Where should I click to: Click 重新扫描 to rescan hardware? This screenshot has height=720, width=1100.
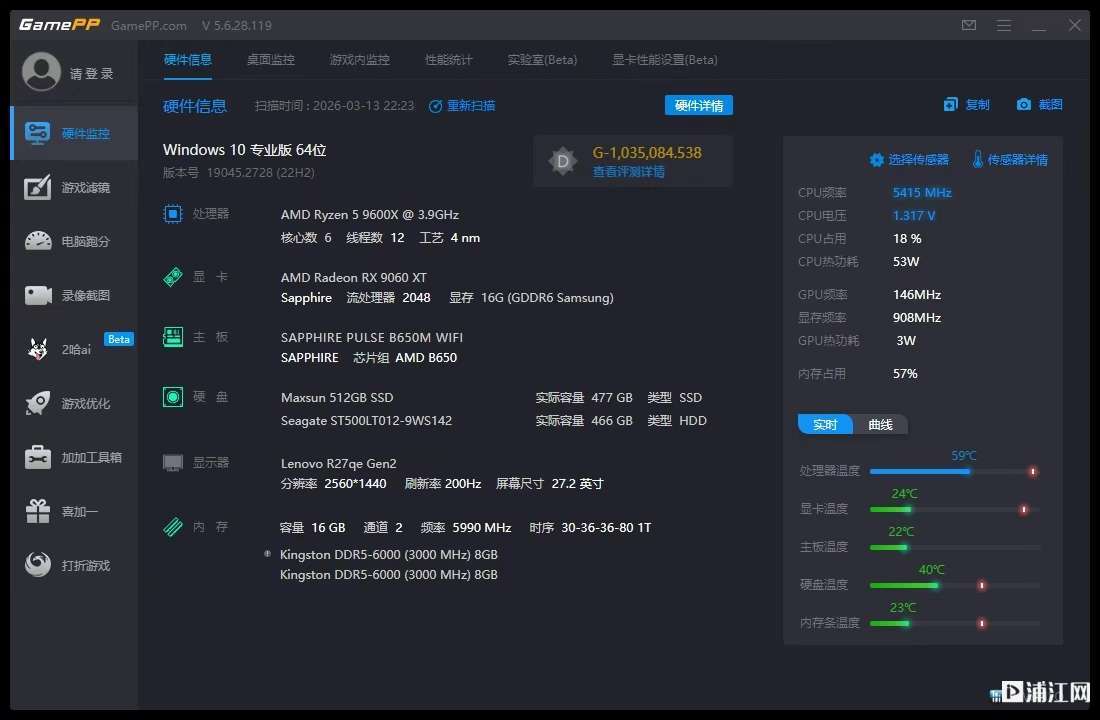click(x=462, y=106)
